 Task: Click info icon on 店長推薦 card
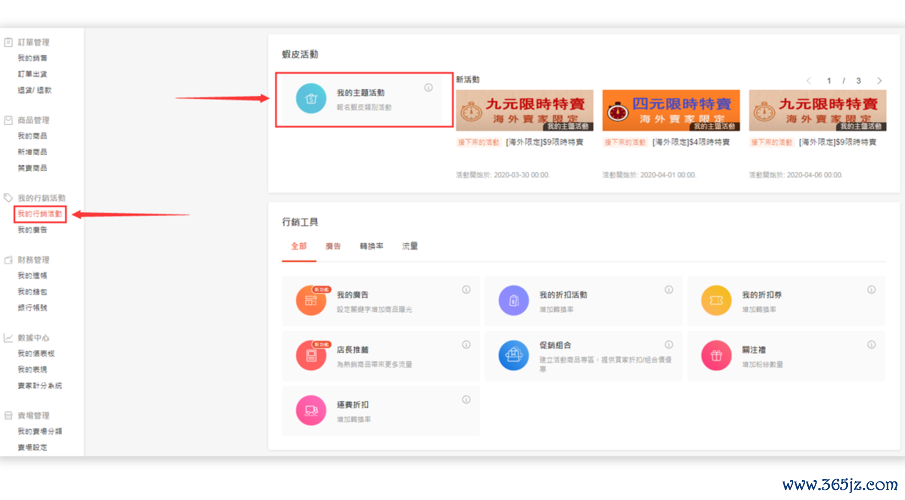click(466, 345)
